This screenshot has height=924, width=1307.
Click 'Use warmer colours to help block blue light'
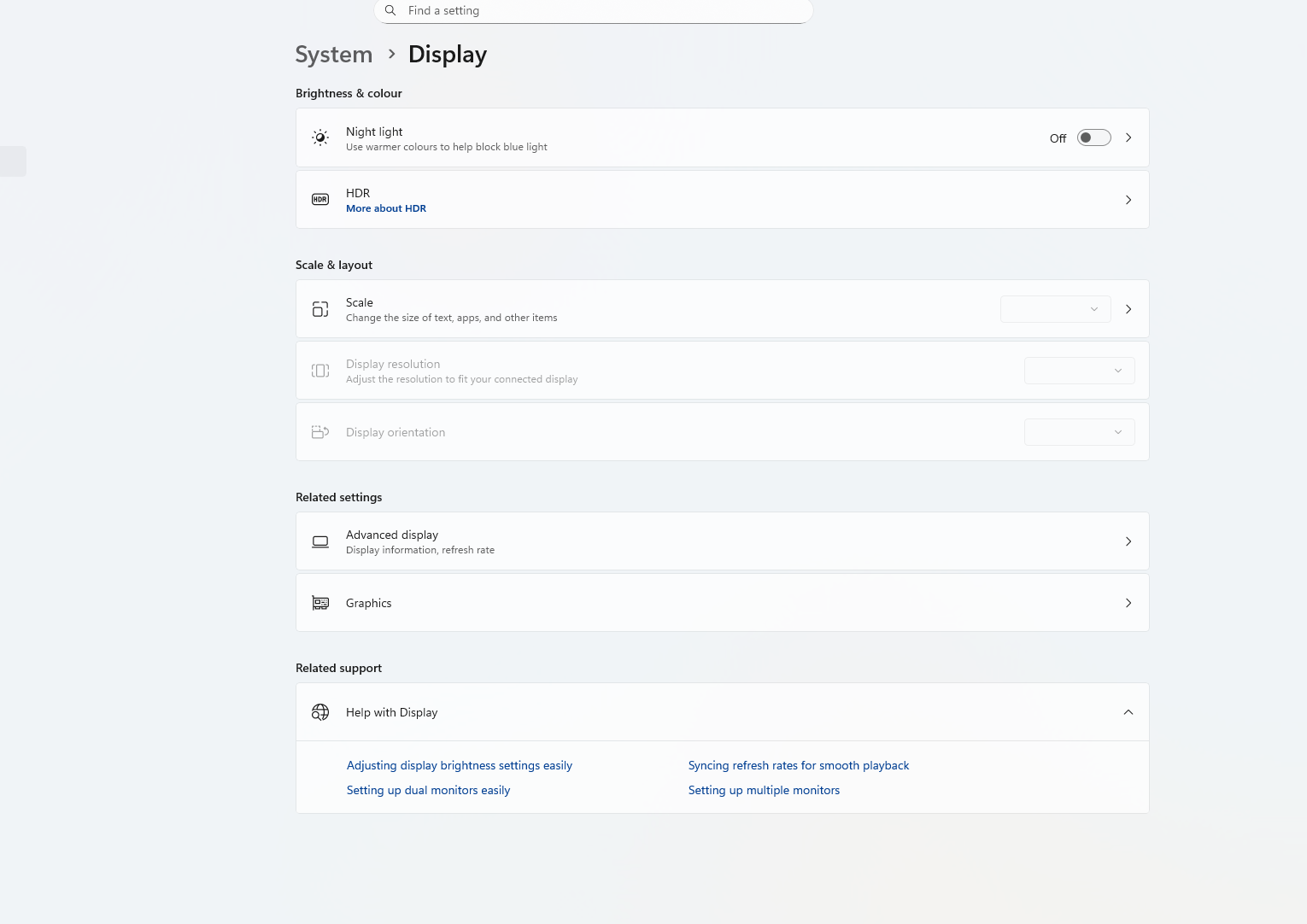(447, 147)
